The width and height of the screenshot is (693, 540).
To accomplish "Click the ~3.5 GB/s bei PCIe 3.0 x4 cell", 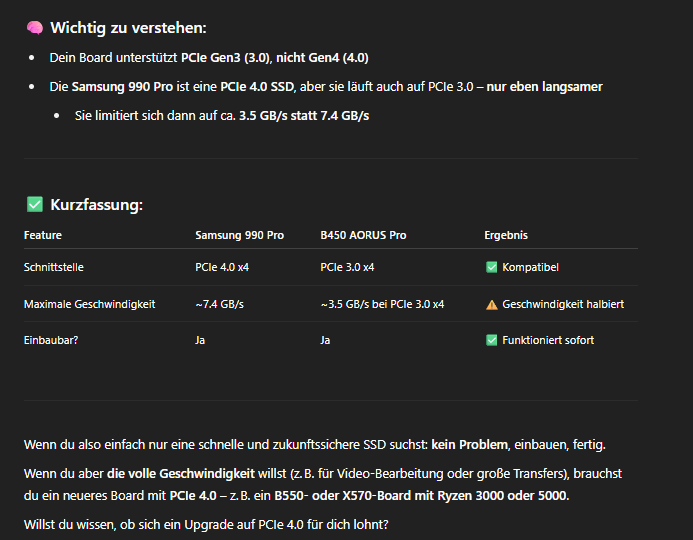I will tap(382, 304).
